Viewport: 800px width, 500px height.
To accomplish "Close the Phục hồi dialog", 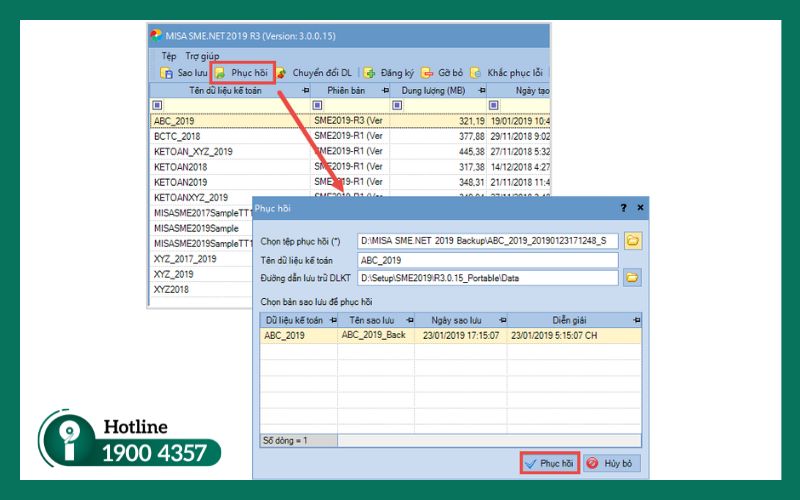I will coord(640,208).
